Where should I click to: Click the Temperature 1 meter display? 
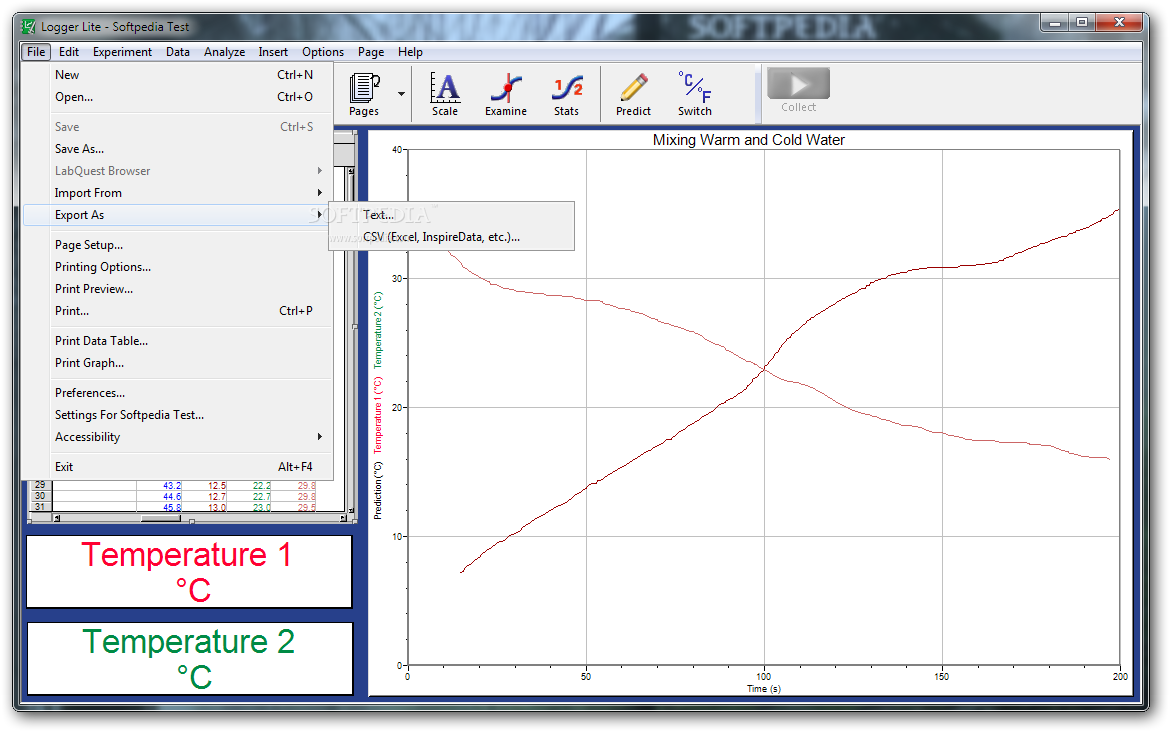point(189,572)
